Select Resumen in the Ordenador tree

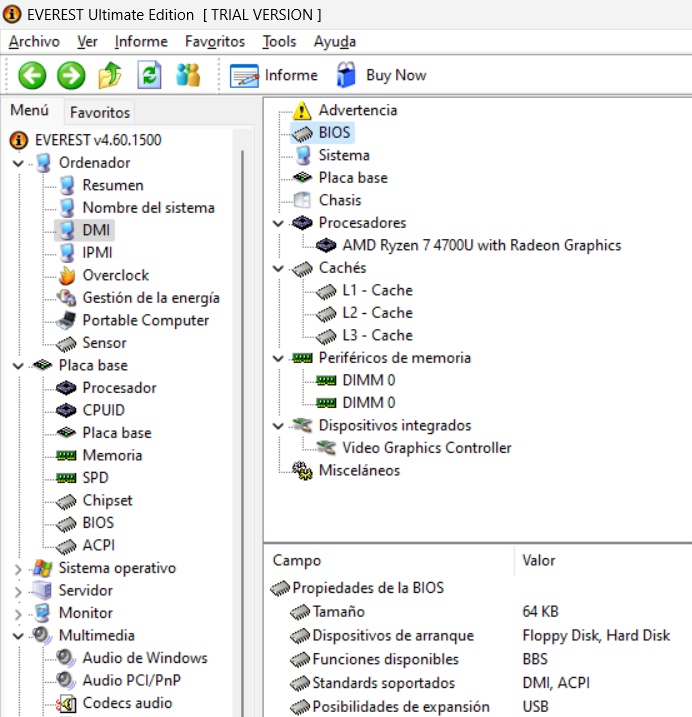(113, 185)
